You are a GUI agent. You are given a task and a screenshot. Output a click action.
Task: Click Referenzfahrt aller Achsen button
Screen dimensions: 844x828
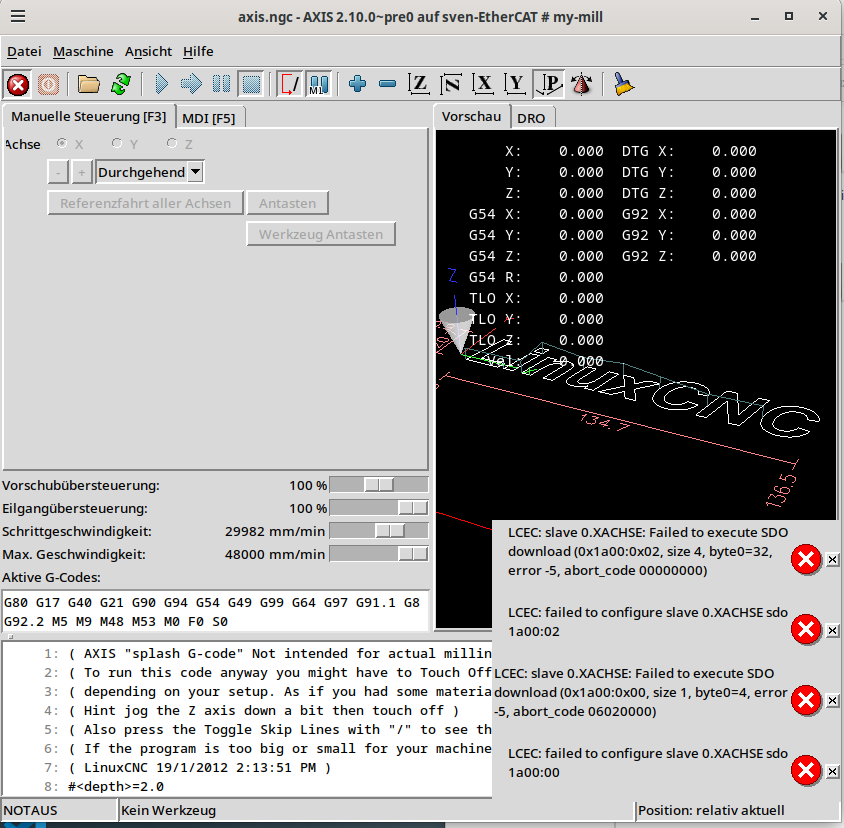(x=145, y=203)
